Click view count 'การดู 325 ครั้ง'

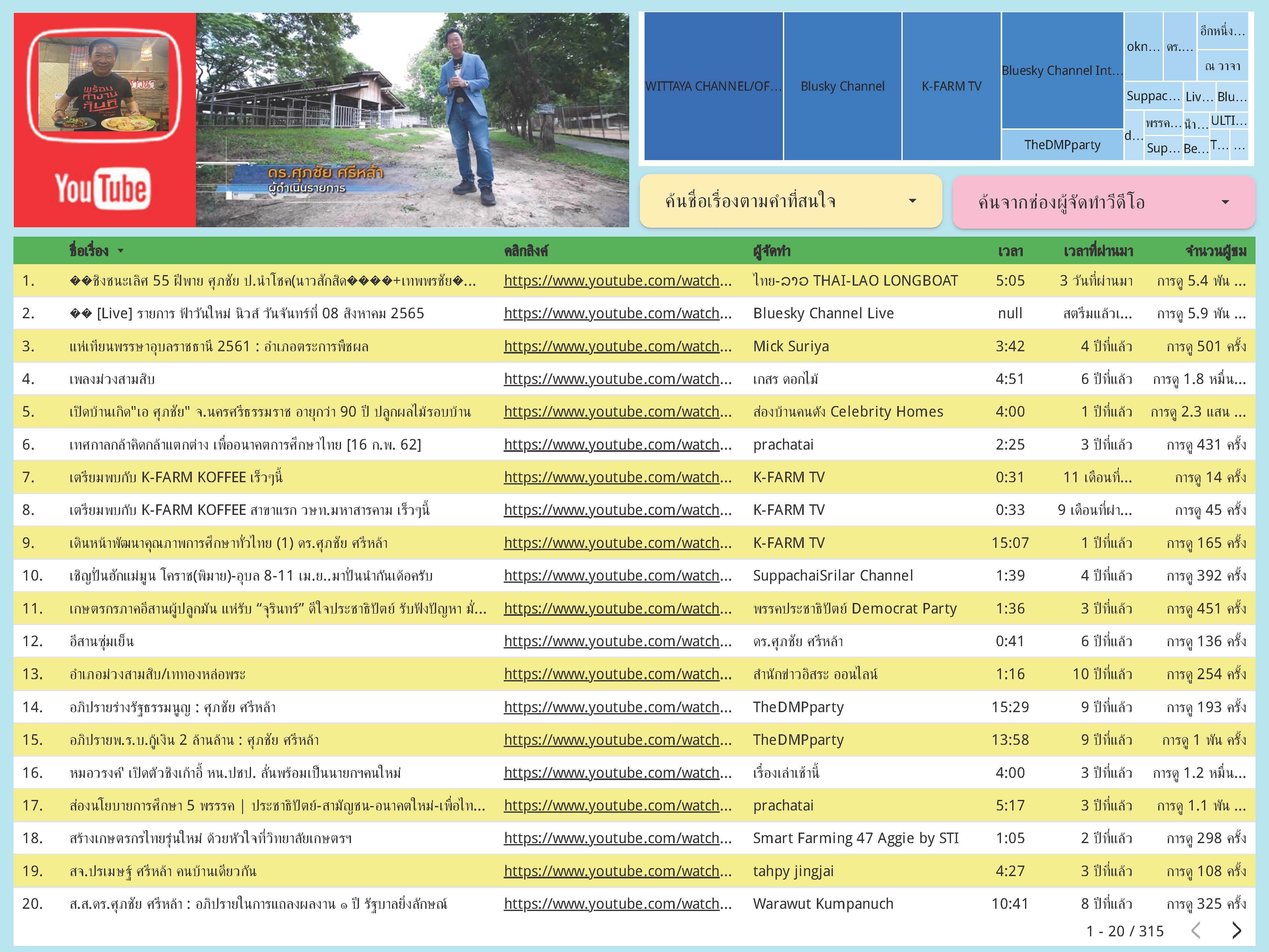pos(1207,904)
